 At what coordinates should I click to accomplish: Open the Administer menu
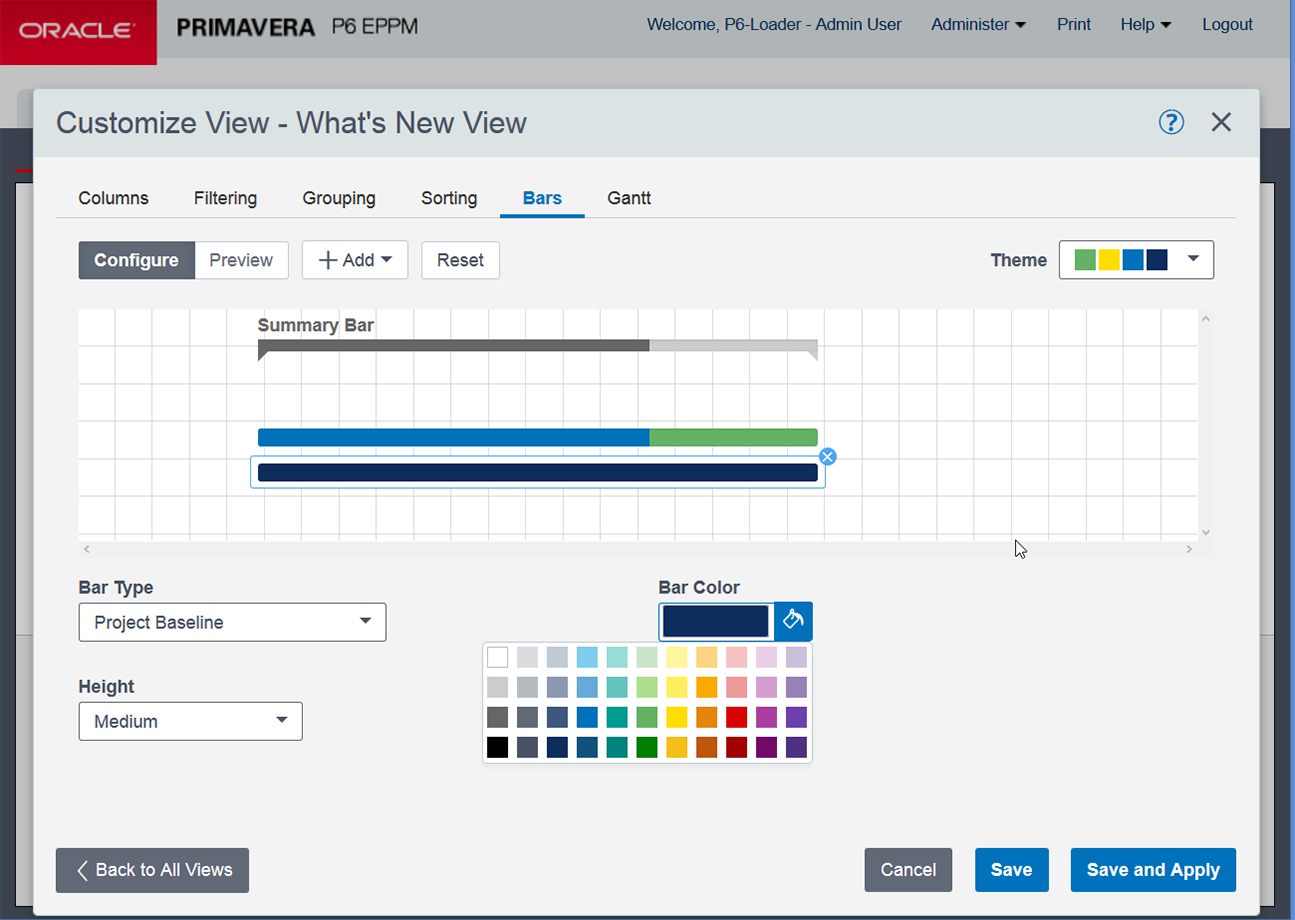tap(978, 25)
